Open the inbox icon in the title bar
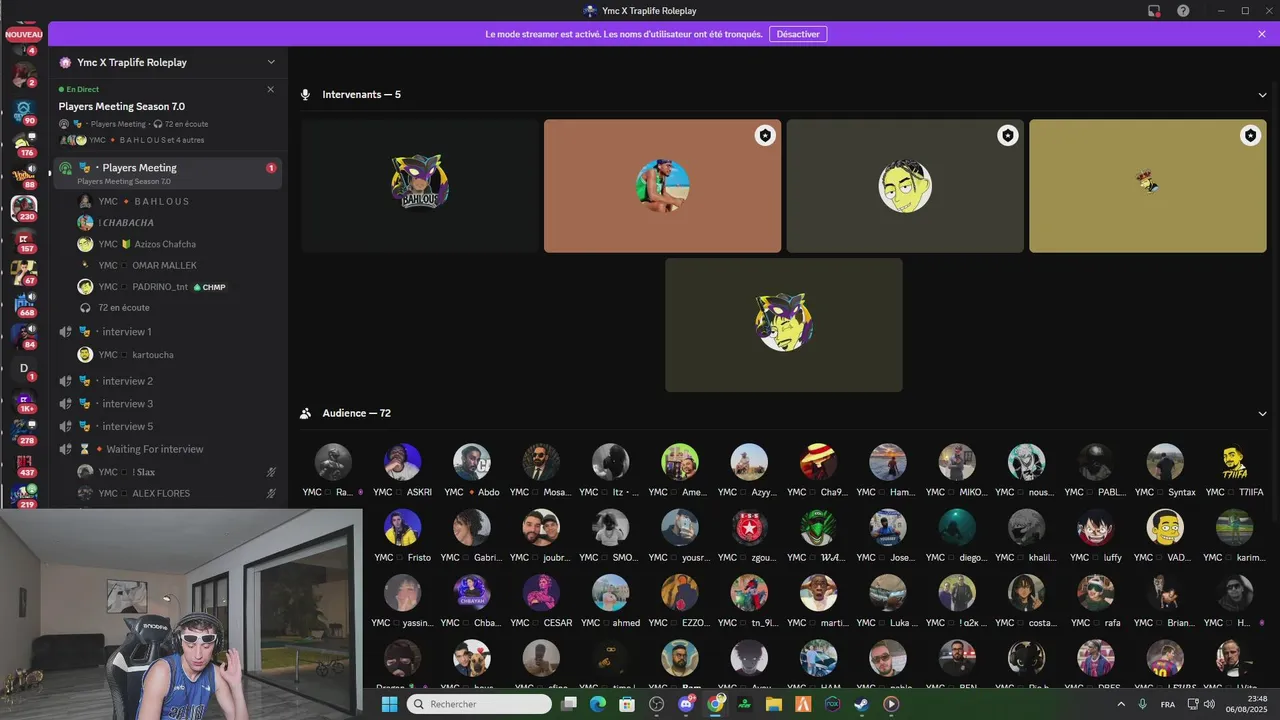1280x720 pixels. (1154, 11)
